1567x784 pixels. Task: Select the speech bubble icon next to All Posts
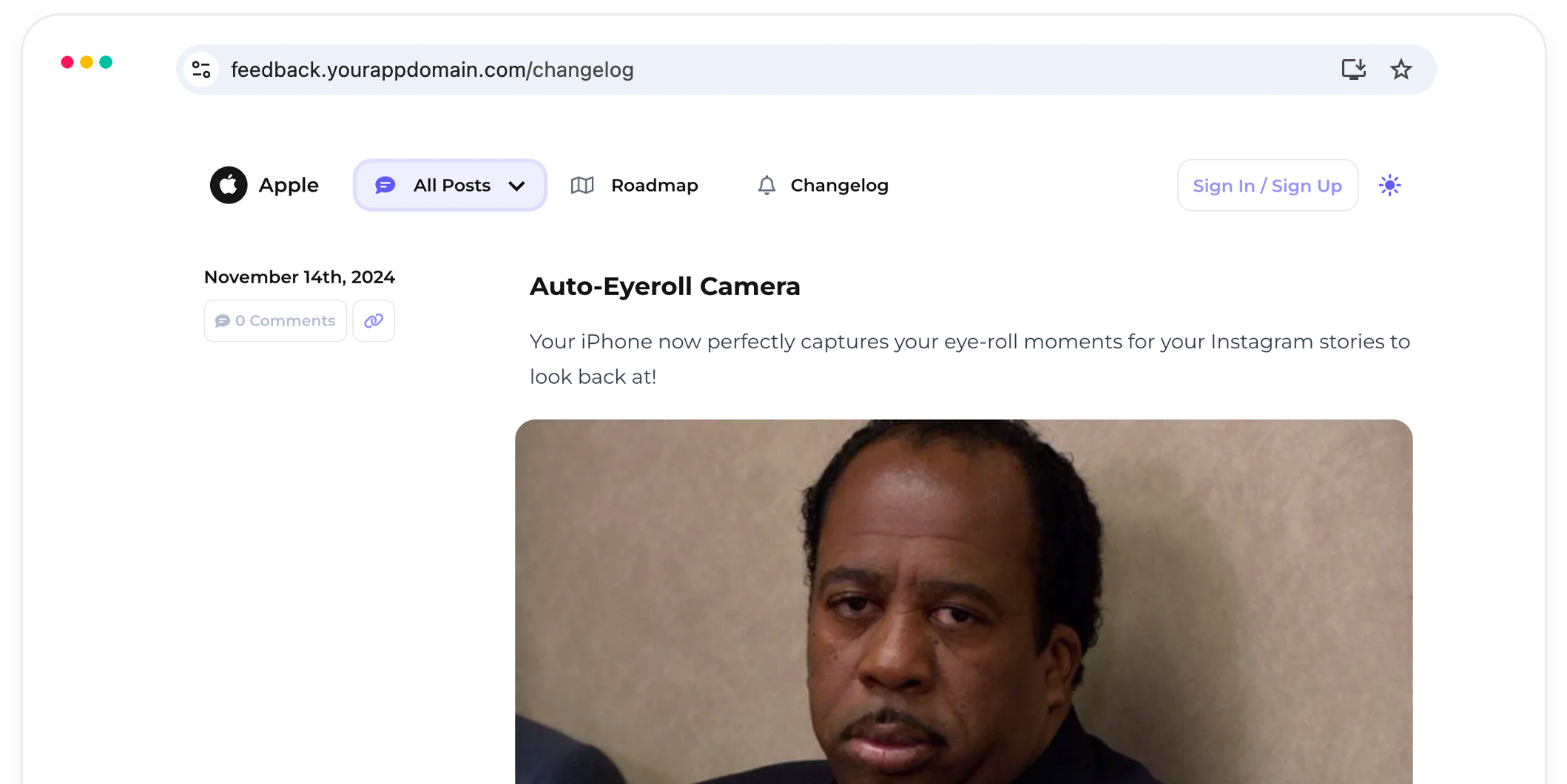pyautogui.click(x=384, y=185)
